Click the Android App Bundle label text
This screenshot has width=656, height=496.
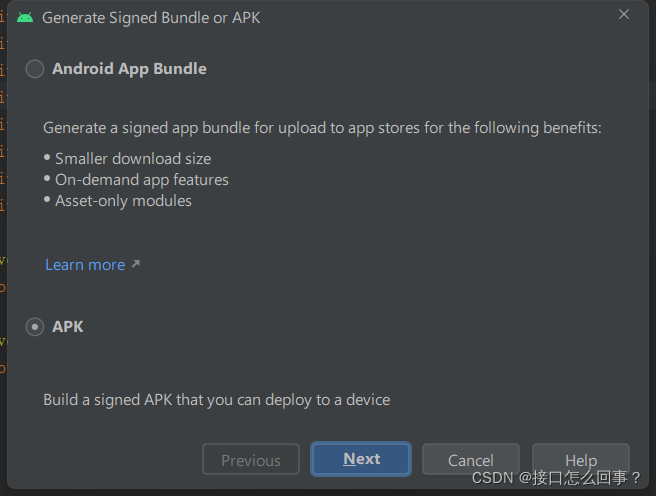click(129, 69)
